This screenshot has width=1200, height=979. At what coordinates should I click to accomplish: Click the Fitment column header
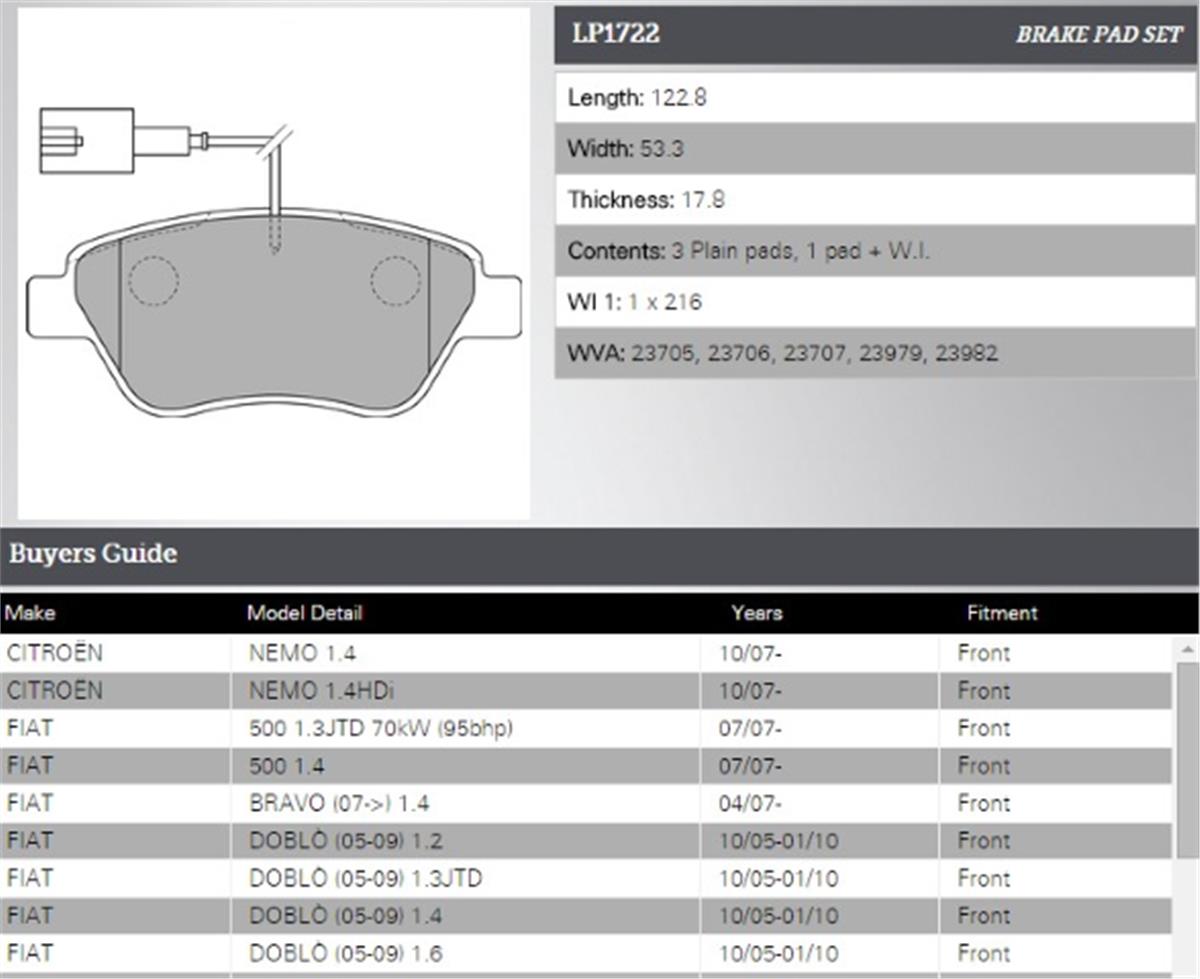(x=1002, y=613)
